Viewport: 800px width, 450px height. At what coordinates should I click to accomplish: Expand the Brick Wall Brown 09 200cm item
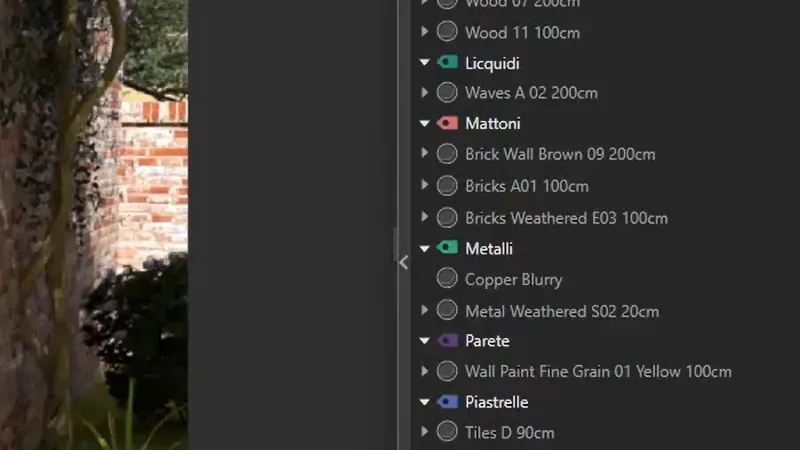click(x=424, y=153)
